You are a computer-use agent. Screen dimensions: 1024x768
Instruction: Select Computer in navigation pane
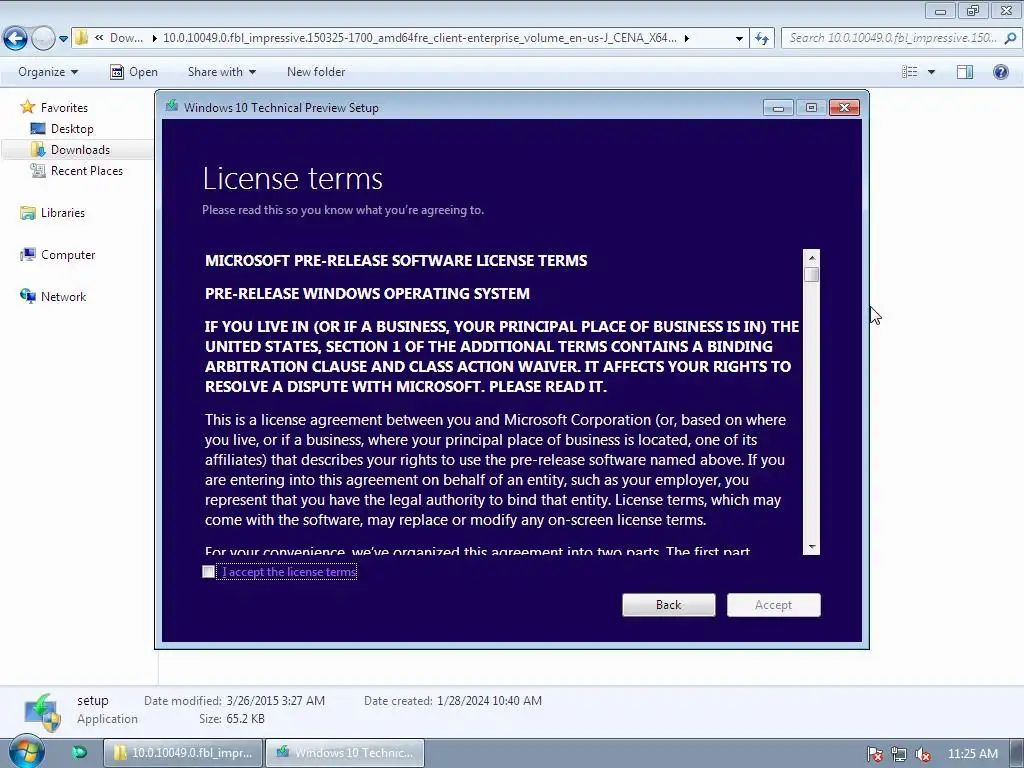pos(68,255)
